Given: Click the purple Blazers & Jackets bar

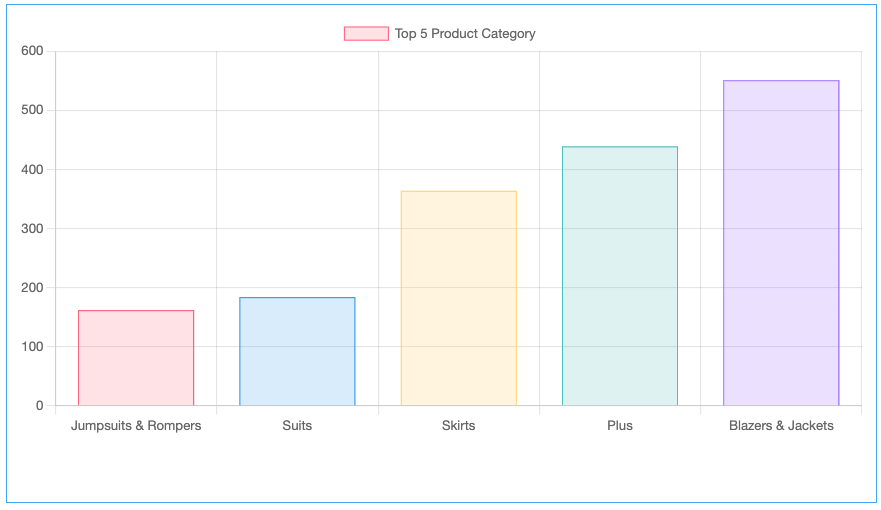Looking at the screenshot, I should click(781, 243).
